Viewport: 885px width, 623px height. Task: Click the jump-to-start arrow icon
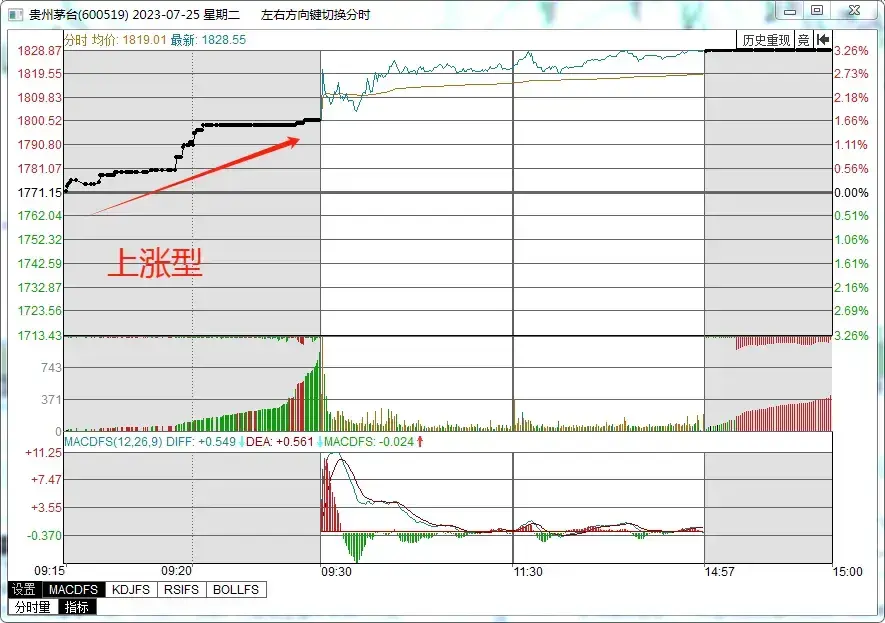pos(823,40)
